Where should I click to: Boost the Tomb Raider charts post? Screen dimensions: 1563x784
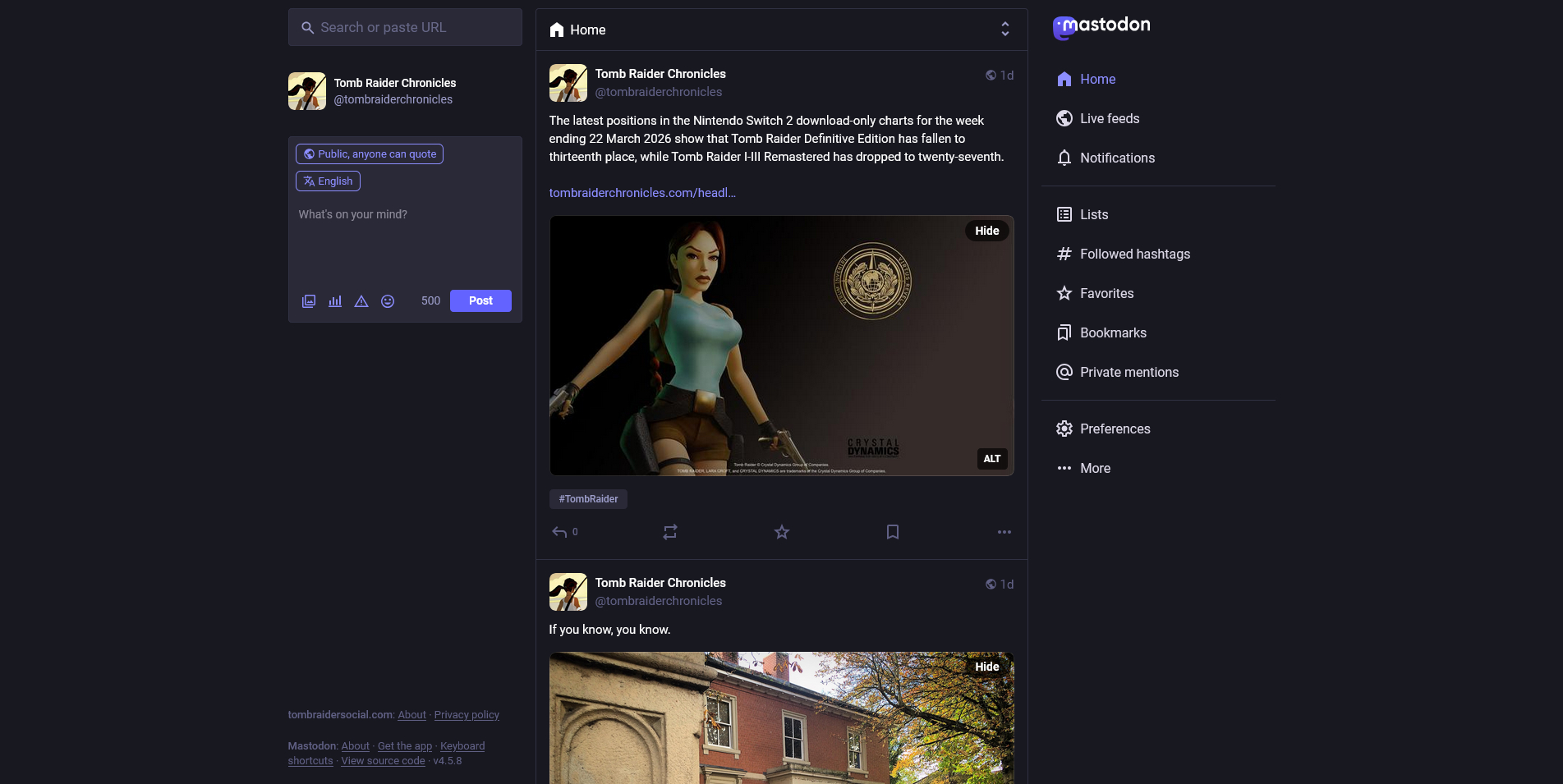point(669,532)
